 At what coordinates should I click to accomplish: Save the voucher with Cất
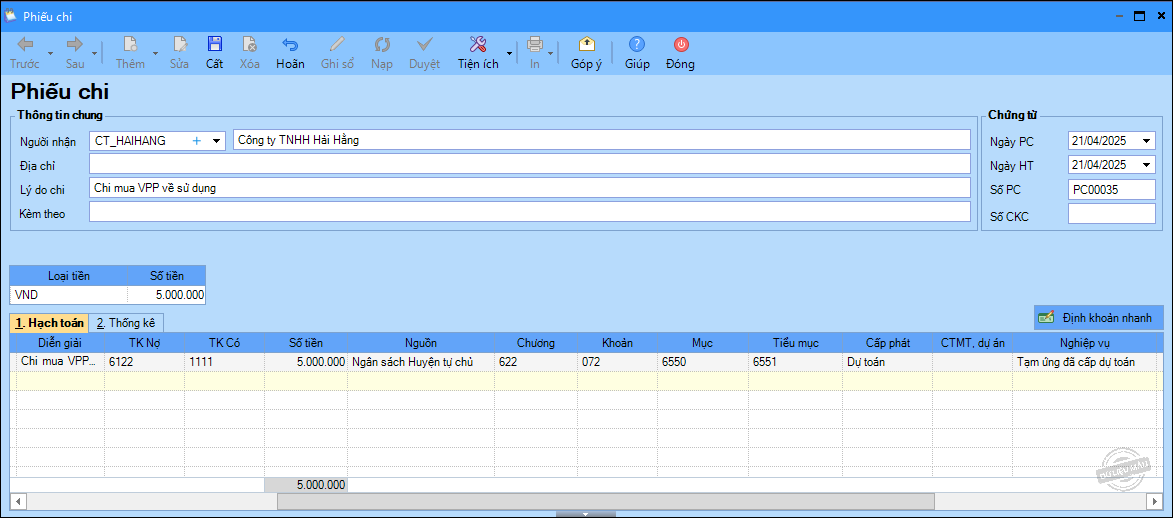[215, 52]
